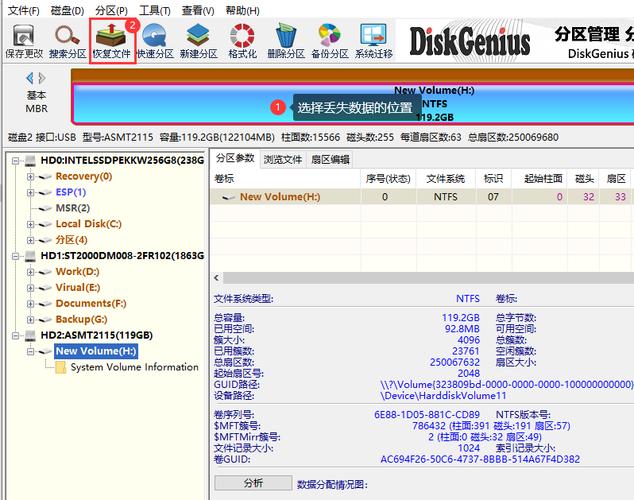
Task: Select Work(D:) in the tree
Action: coord(77,272)
